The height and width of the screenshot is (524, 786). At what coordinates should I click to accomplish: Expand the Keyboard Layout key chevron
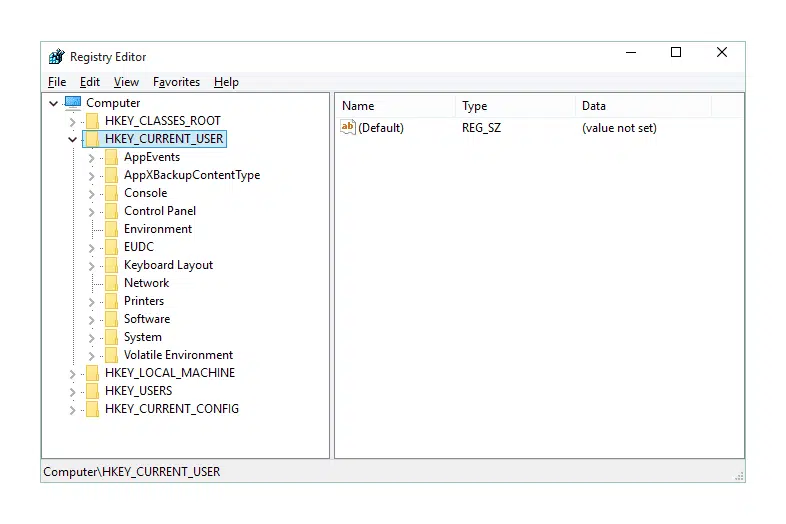91,266
